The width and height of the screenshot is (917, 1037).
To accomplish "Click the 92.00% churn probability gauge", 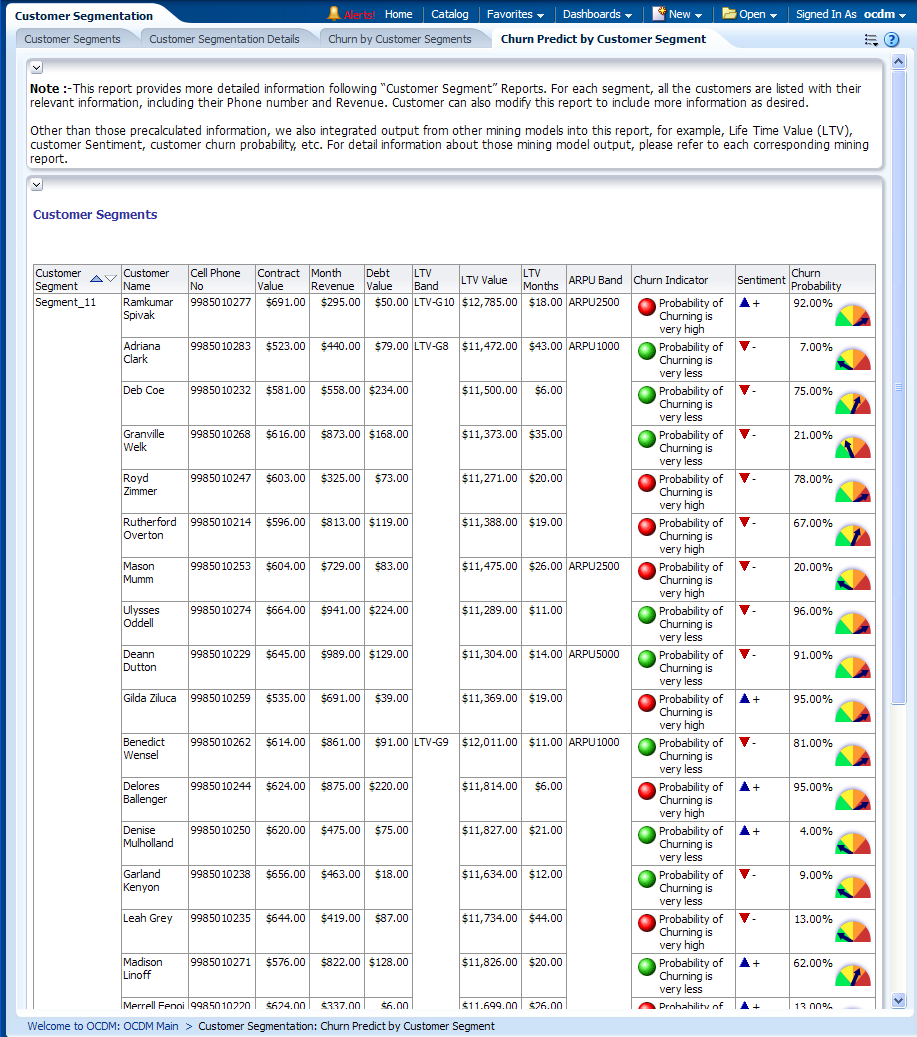I will 853,316.
